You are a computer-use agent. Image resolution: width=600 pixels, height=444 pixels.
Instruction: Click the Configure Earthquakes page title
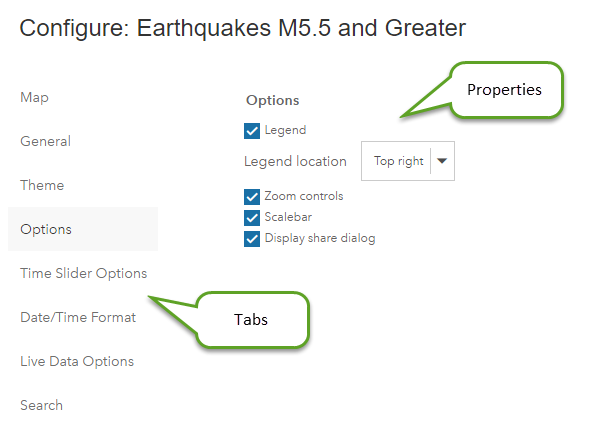[x=243, y=28]
